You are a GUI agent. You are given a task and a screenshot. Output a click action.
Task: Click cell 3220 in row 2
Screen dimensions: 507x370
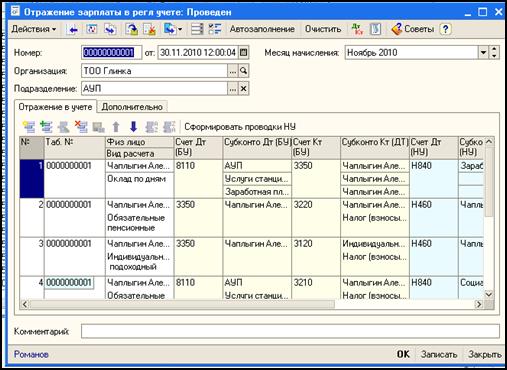pyautogui.click(x=316, y=218)
